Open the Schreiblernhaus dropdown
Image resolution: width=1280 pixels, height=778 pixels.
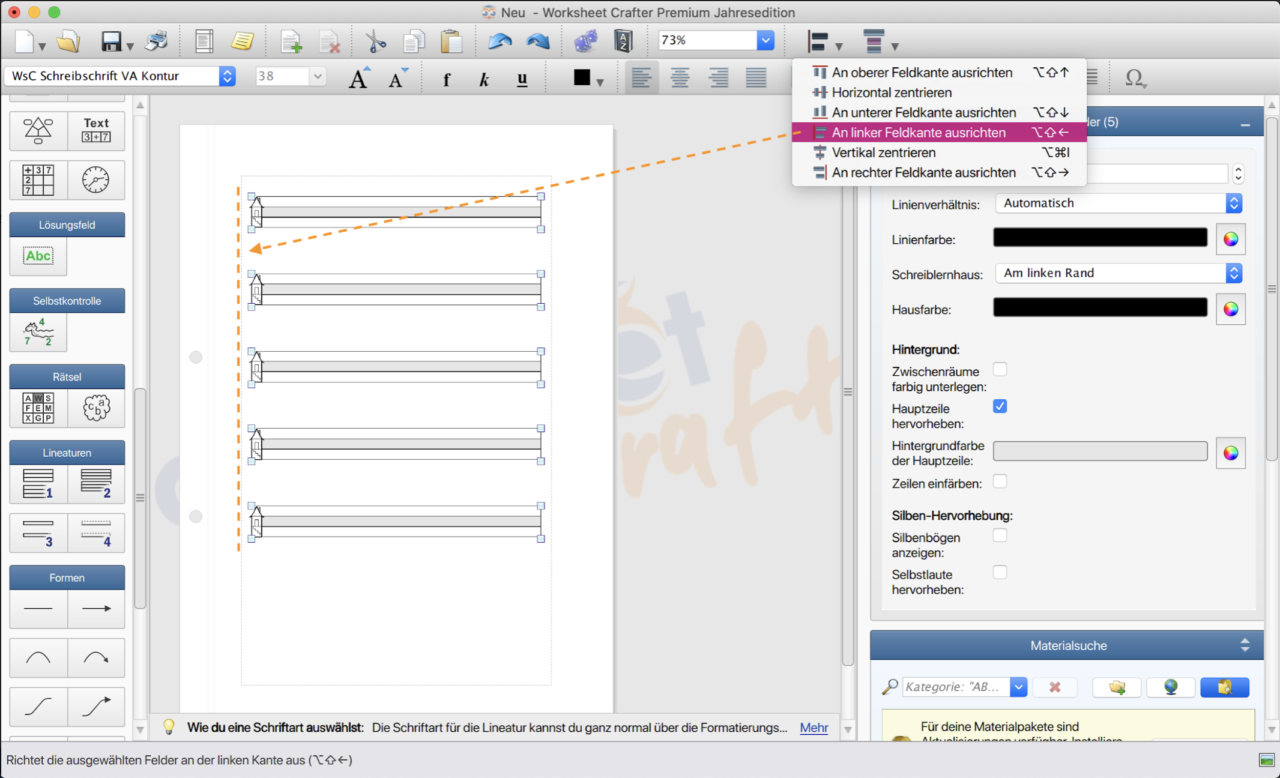click(1118, 273)
